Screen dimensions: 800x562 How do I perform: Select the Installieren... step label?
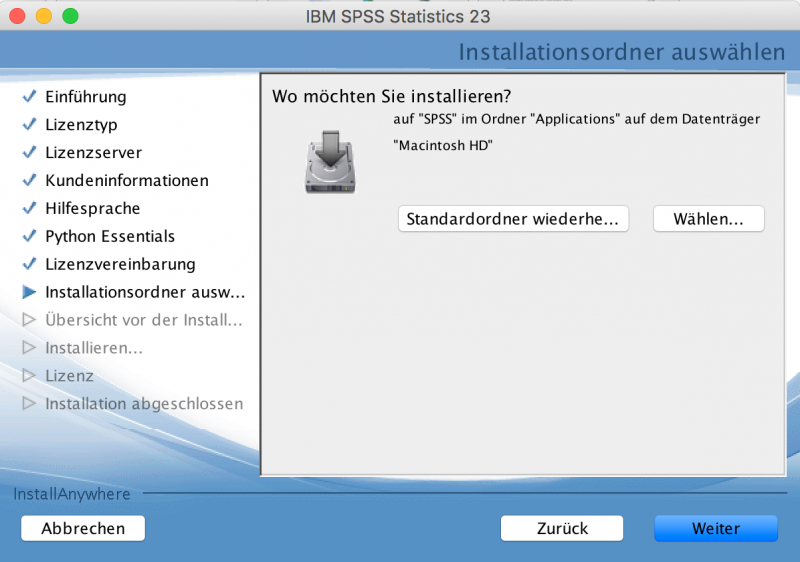pos(94,348)
